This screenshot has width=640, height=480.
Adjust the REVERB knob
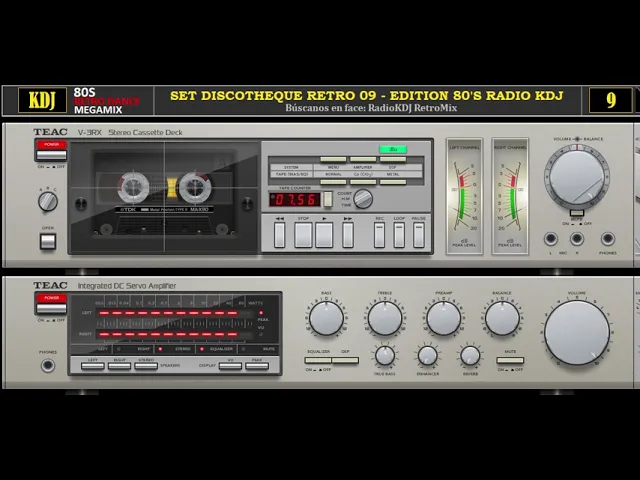point(470,356)
